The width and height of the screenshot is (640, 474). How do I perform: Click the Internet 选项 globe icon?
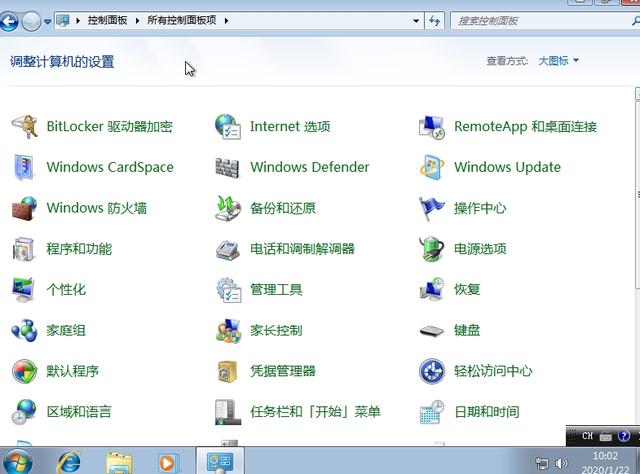[x=228, y=127]
